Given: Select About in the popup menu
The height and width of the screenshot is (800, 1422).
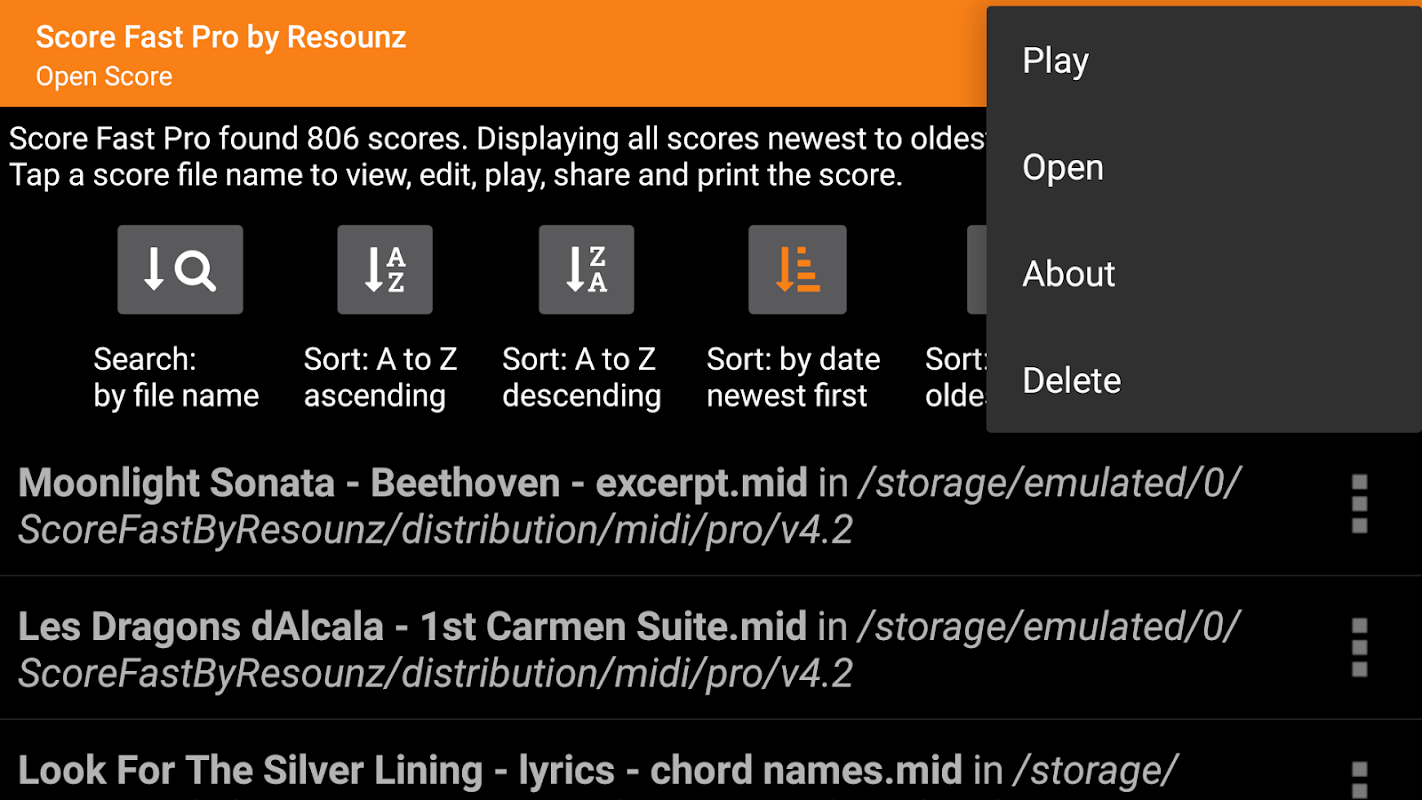Looking at the screenshot, I should pos(1068,274).
